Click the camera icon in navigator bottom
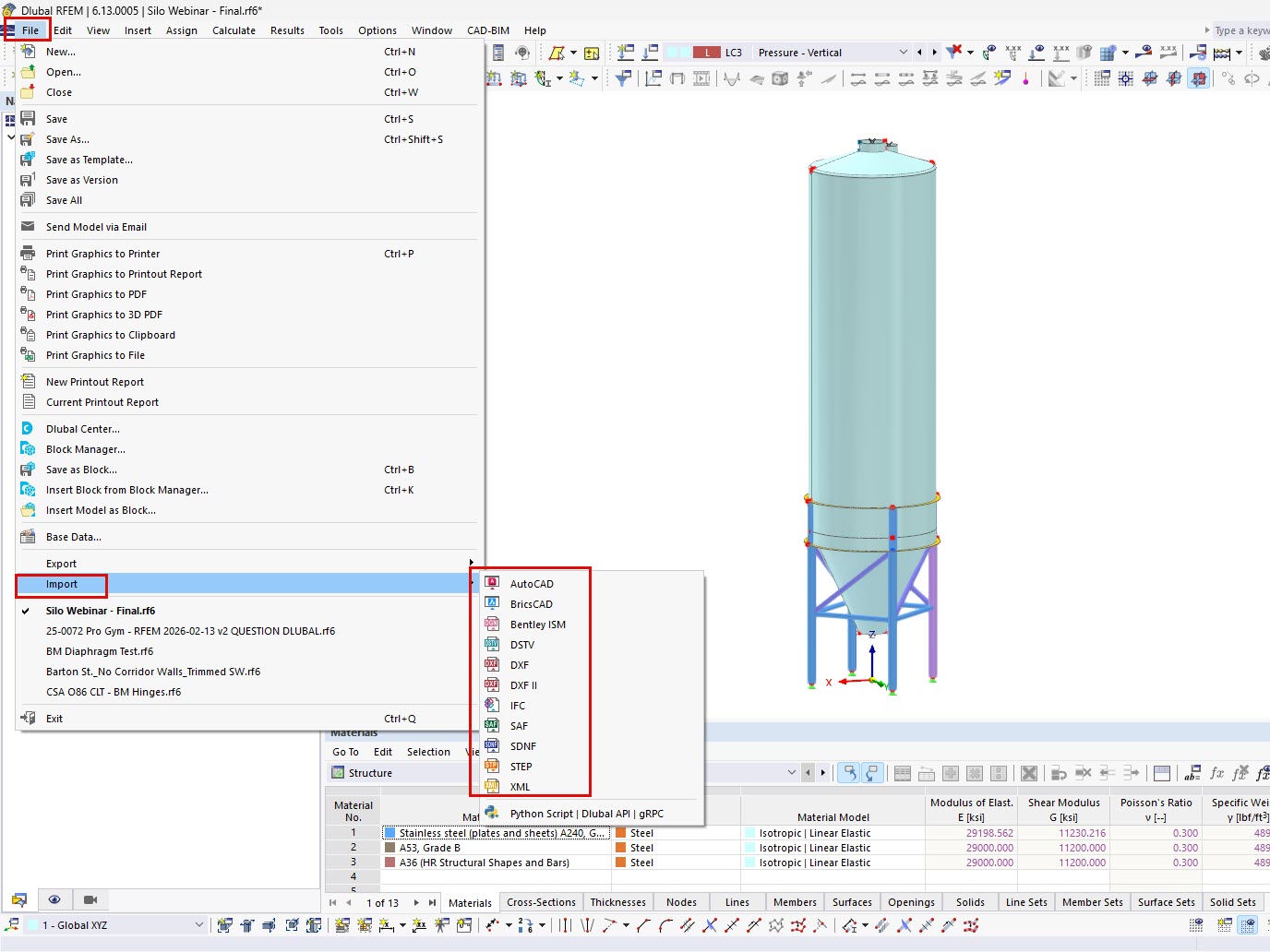The height and width of the screenshot is (952, 1270). point(90,899)
